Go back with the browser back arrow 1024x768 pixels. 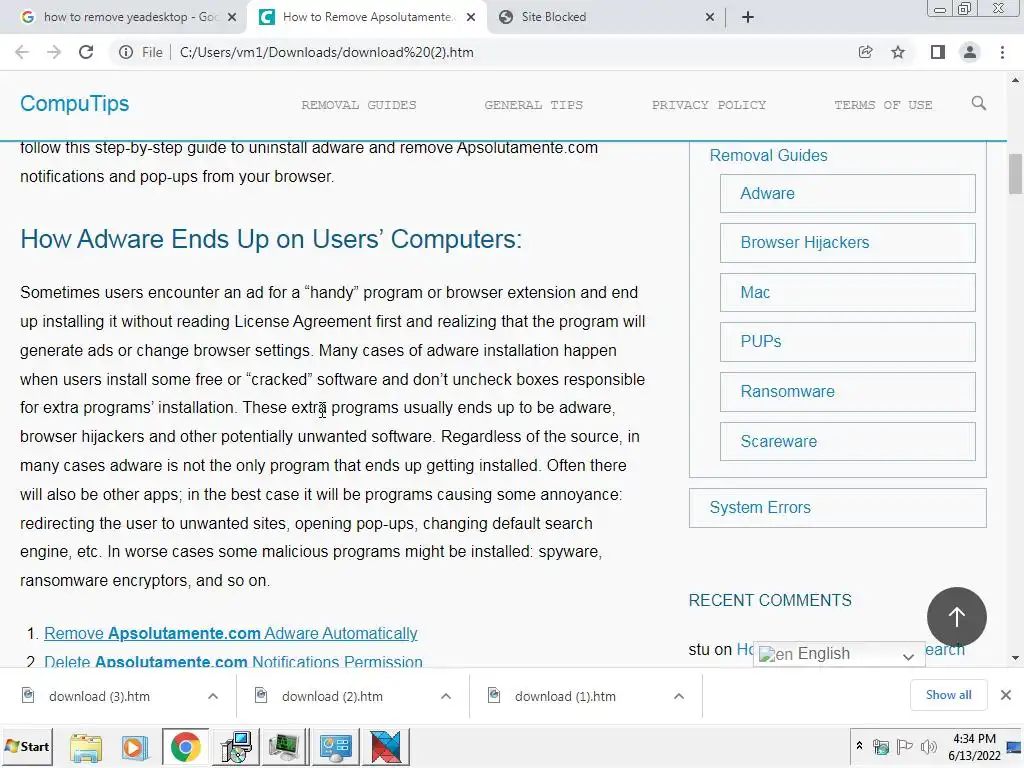(22, 52)
